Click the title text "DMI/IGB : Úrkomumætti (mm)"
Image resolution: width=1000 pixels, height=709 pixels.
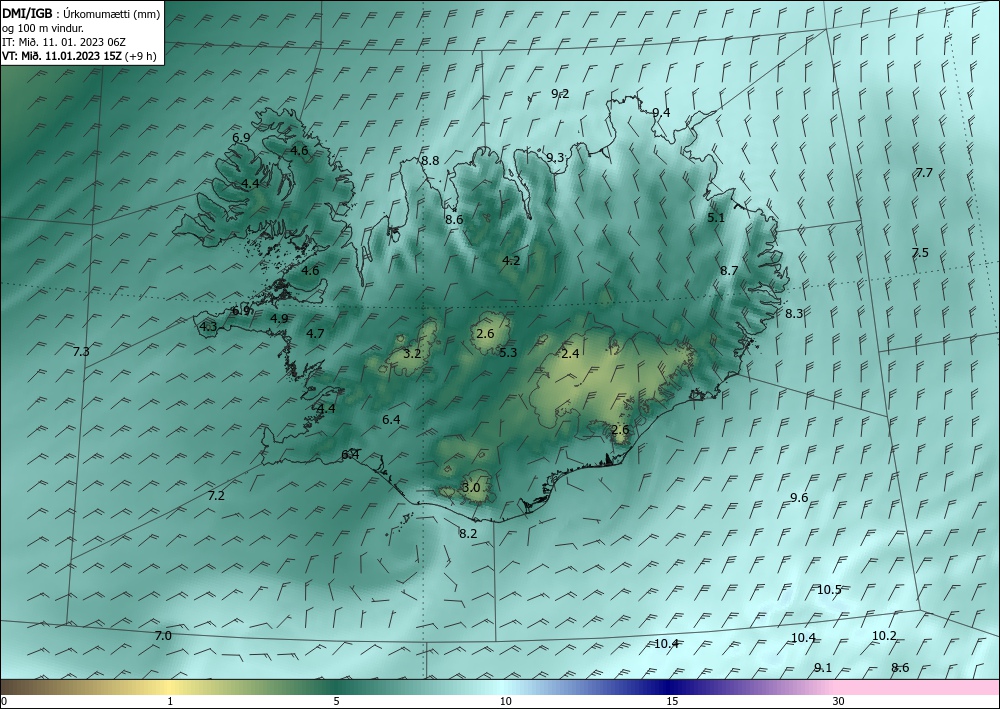81,13
